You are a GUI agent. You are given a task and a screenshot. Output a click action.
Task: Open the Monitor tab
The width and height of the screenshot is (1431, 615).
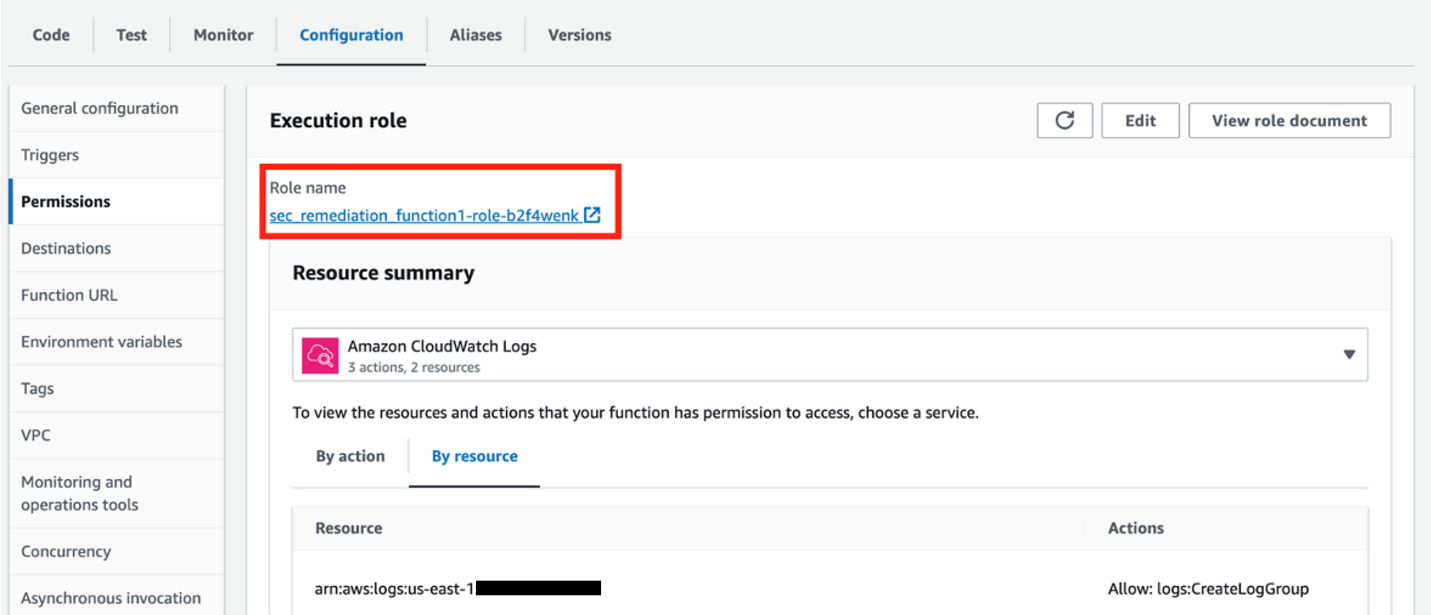click(222, 34)
